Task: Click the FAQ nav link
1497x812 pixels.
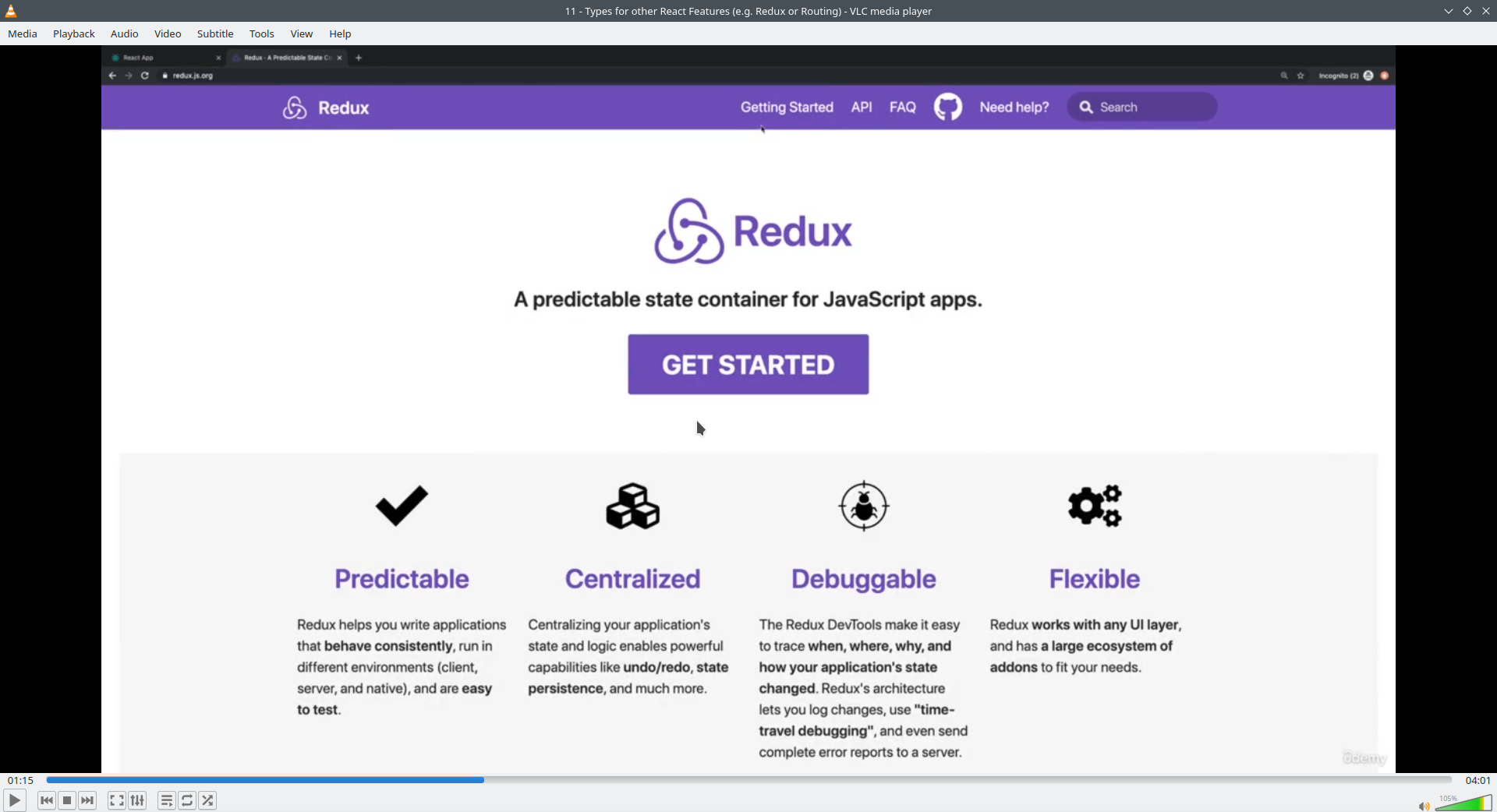Action: click(x=903, y=108)
